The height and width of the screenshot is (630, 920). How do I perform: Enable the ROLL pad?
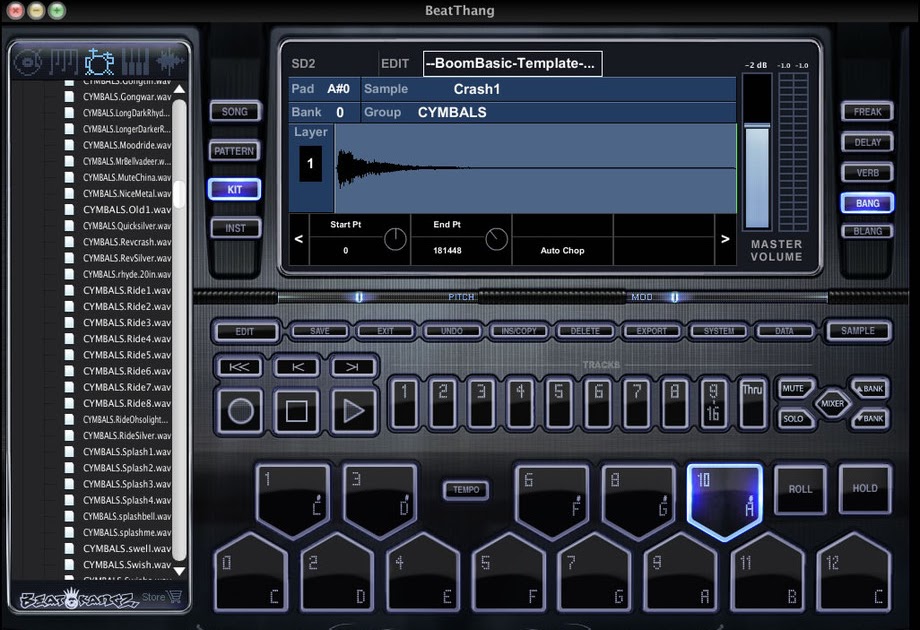(800, 489)
